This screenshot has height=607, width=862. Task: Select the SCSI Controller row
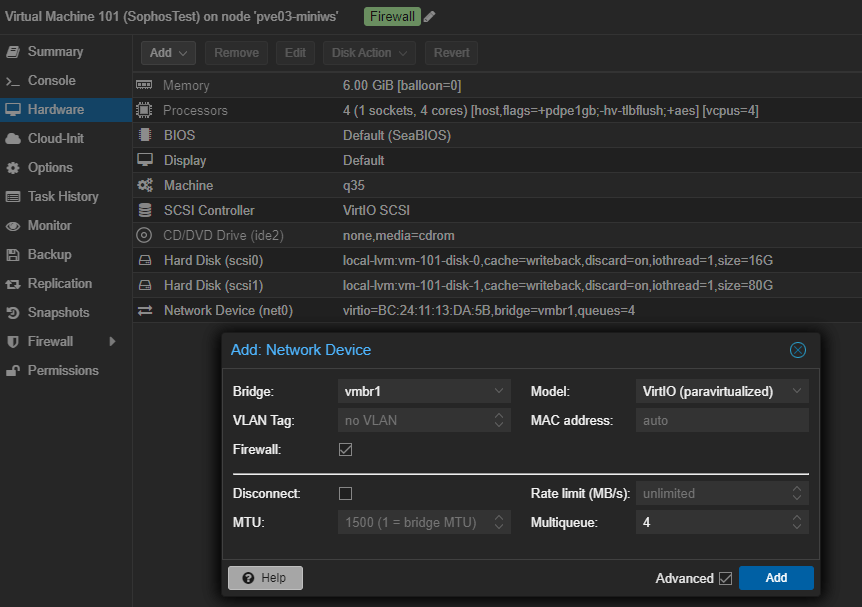coord(498,210)
